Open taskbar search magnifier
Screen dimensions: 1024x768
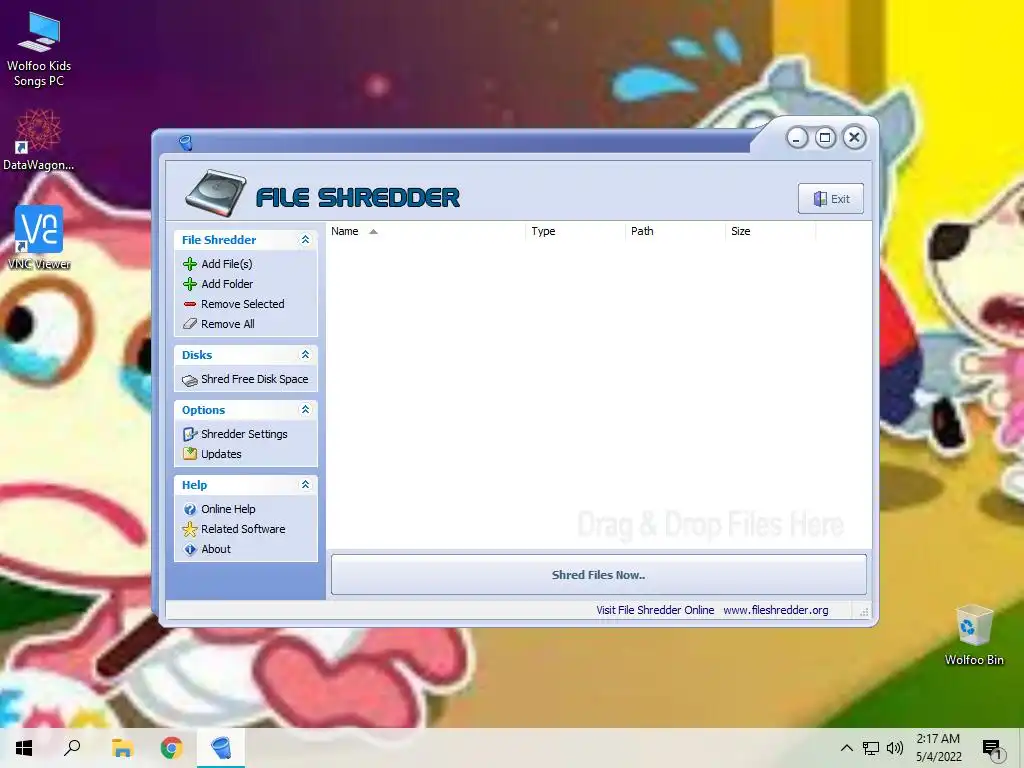click(72, 748)
